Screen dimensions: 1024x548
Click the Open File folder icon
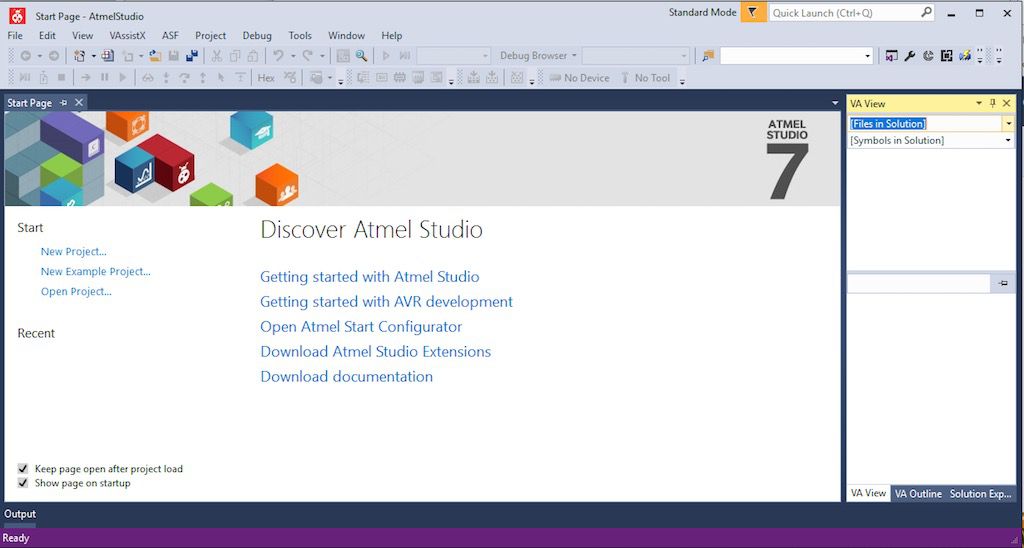click(155, 56)
